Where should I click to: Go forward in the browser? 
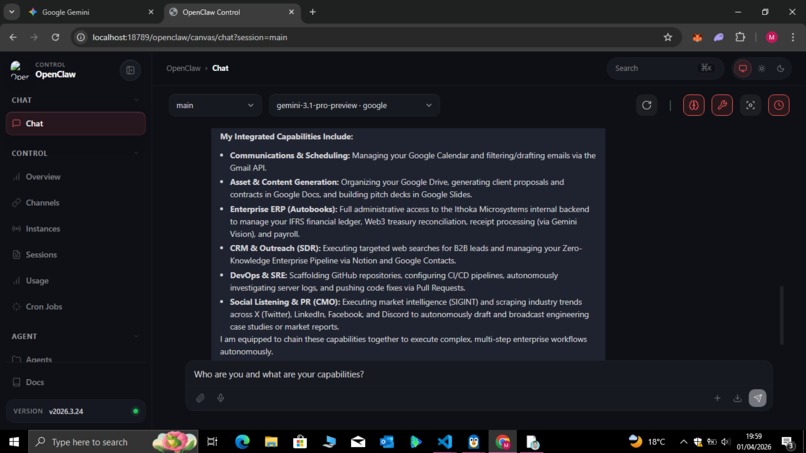click(34, 37)
